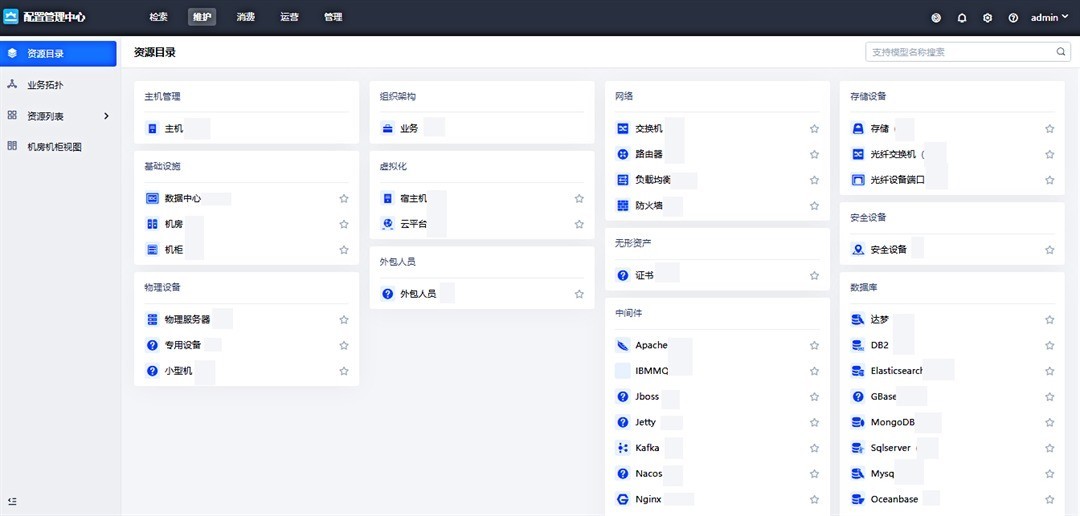The image size is (1080, 516).
Task: Click the notification bell icon
Action: click(x=962, y=18)
